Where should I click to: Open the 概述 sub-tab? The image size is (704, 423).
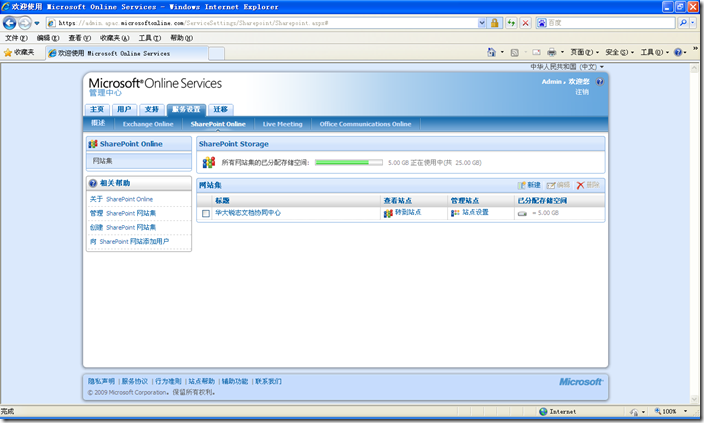(98, 123)
